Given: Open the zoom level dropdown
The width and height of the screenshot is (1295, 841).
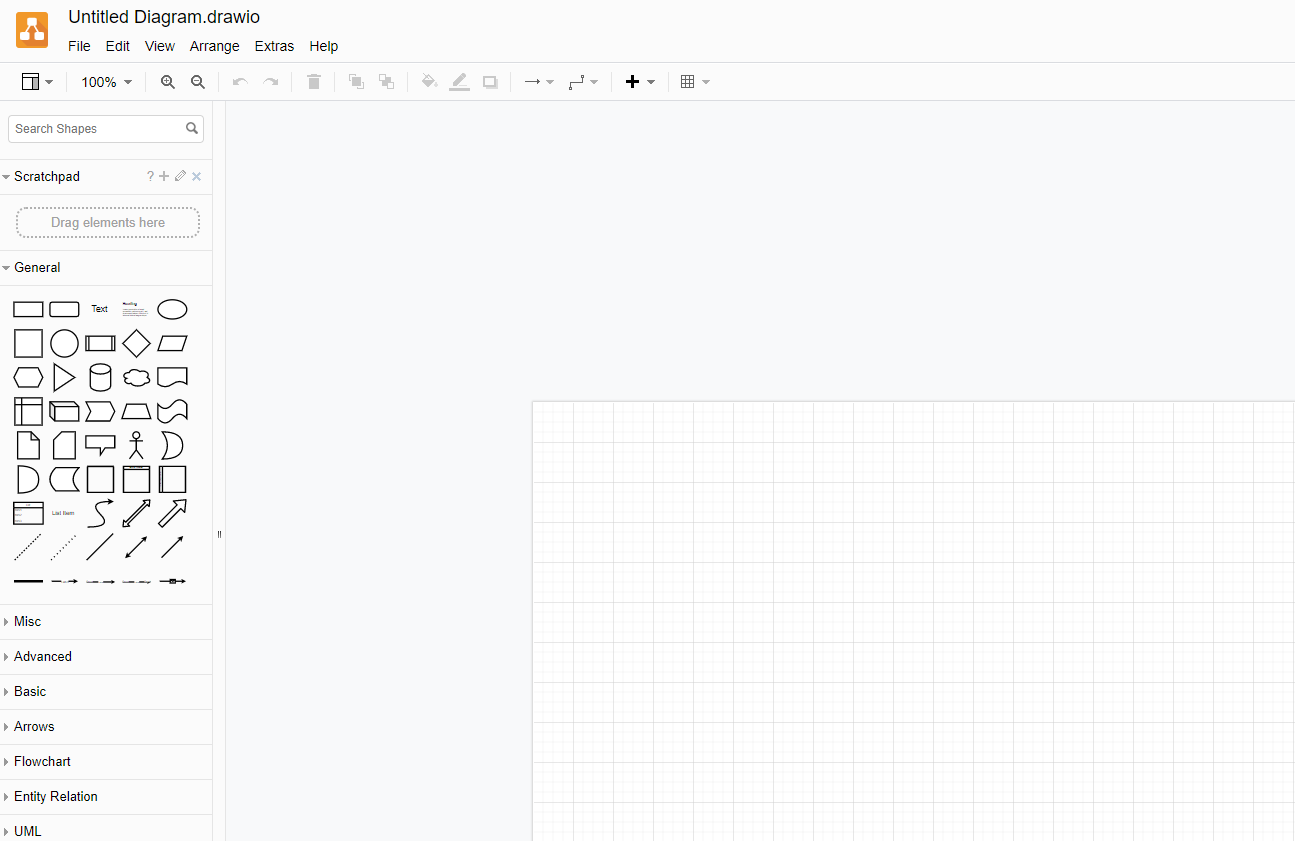Looking at the screenshot, I should pos(105,82).
